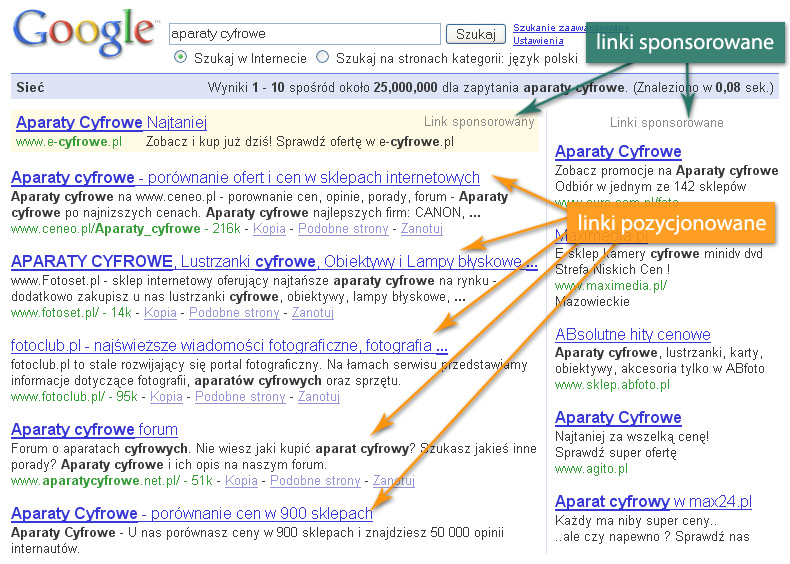This screenshot has height=564, width=790.
Task: Click green URL 'www.aparatycyfrowe.net.pl/'
Action: pyautogui.click(x=95, y=481)
